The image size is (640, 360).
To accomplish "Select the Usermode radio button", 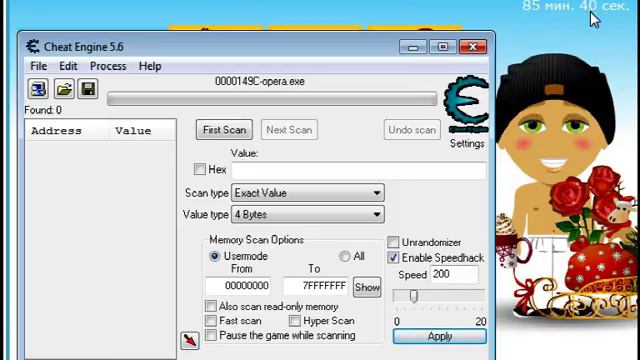I will point(214,256).
